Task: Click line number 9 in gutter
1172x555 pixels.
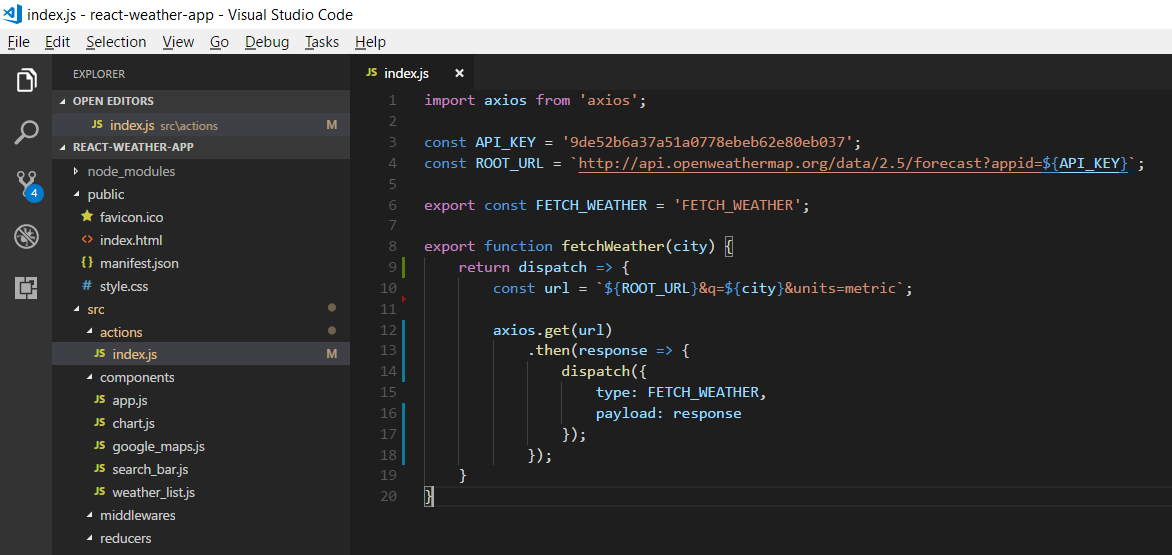Action: 392,267
